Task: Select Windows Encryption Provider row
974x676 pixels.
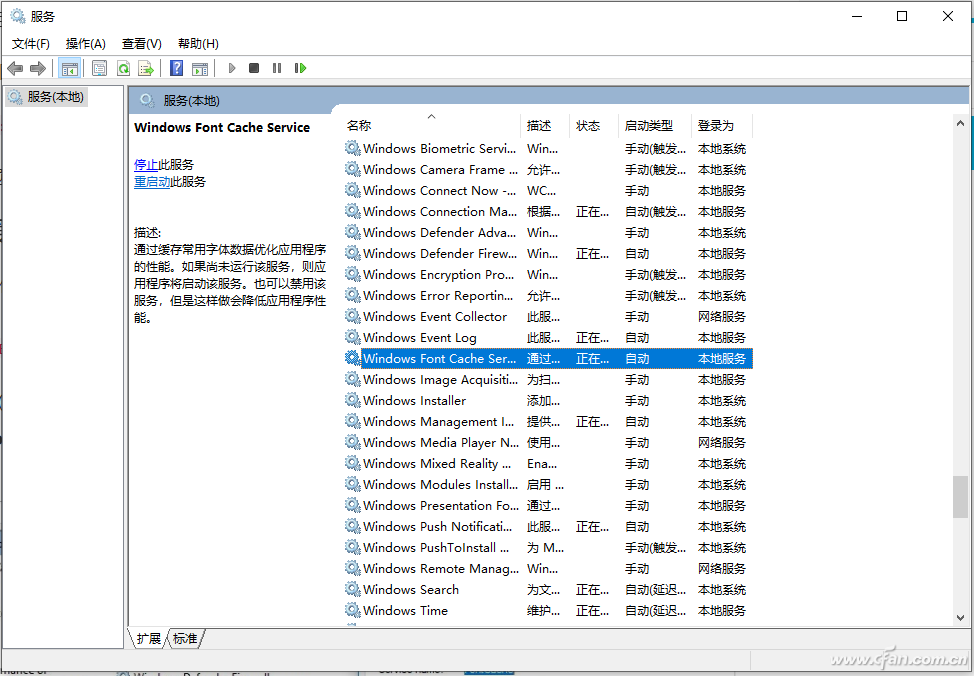Action: (x=548, y=274)
